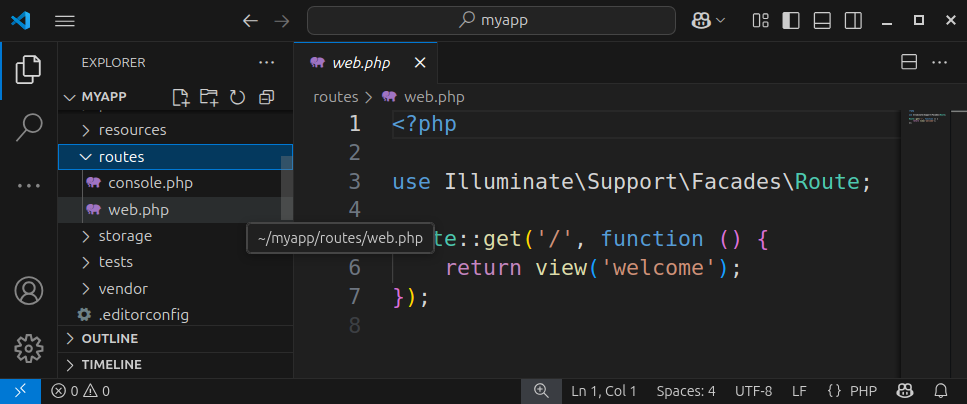
Task: Go back with the left arrow
Action: pyautogui.click(x=250, y=21)
